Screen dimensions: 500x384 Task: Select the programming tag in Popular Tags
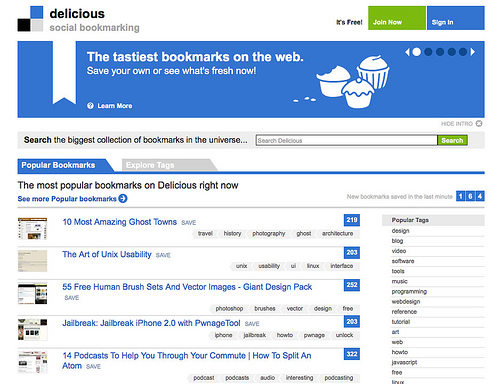click(409, 292)
